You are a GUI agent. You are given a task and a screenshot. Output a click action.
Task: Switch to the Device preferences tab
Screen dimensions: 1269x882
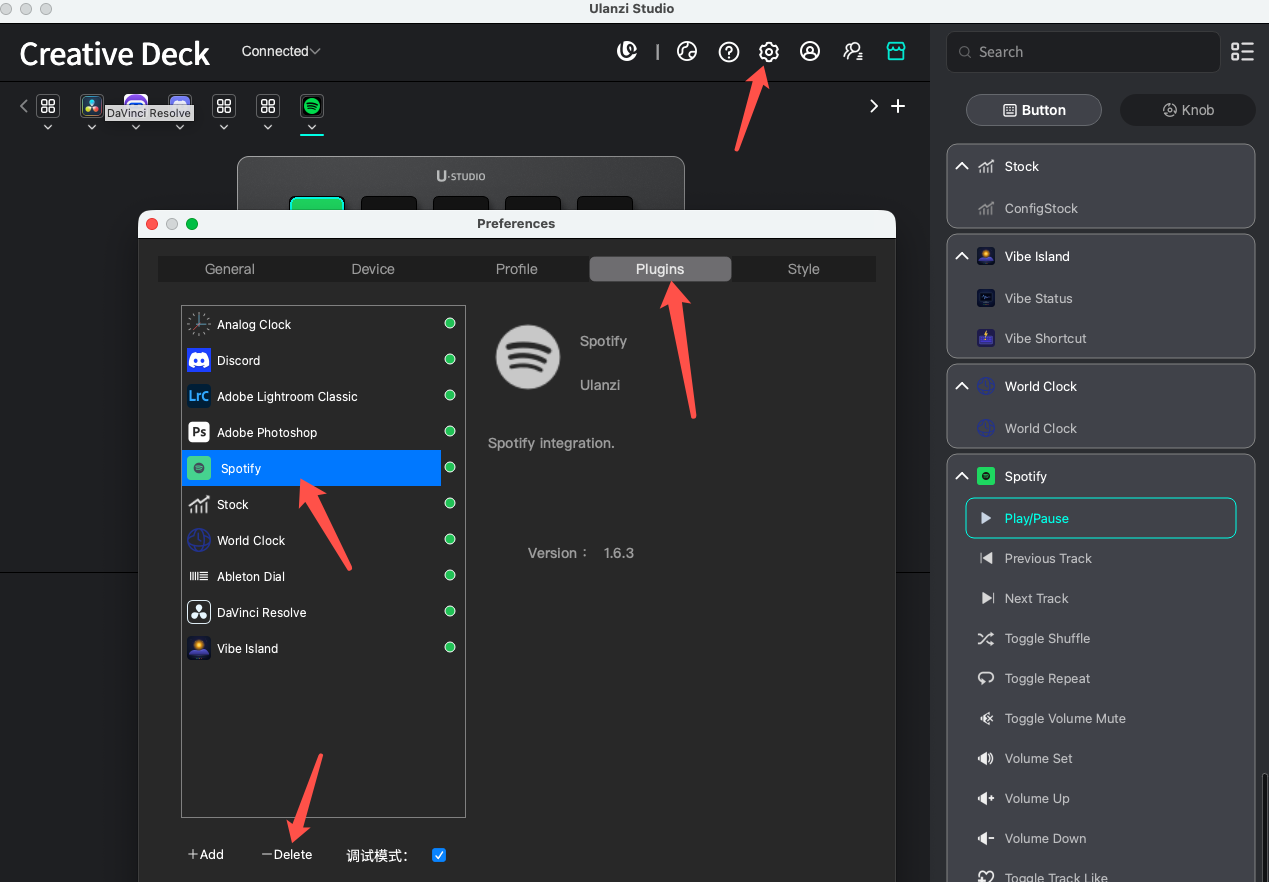pos(373,269)
